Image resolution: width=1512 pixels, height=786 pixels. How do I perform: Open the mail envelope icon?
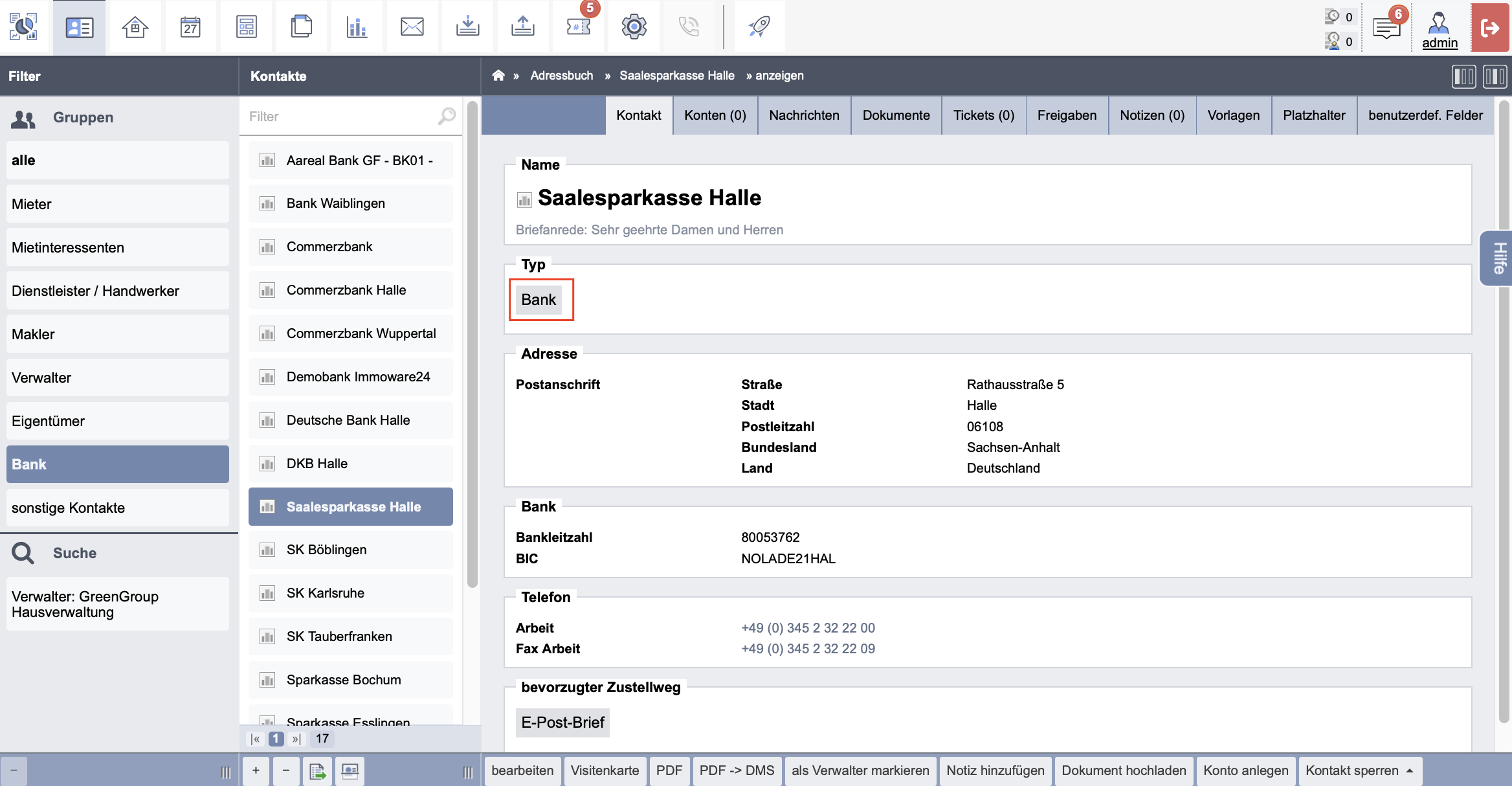coord(412,27)
